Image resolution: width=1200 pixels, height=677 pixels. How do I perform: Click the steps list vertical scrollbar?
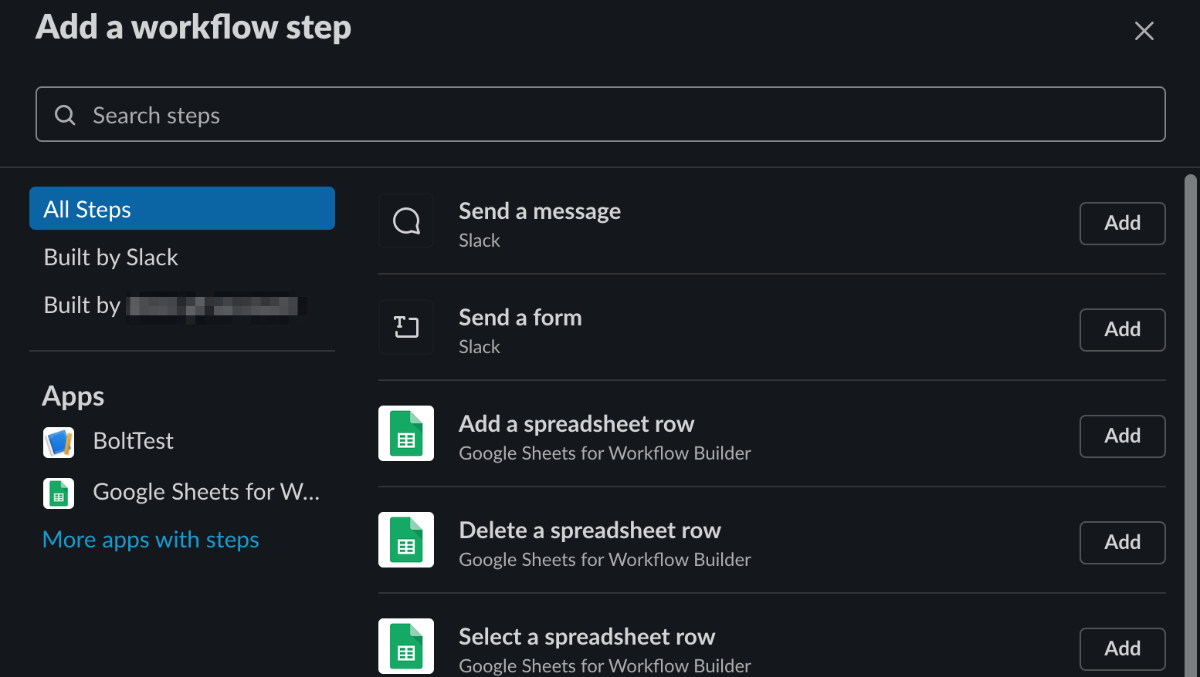(1190, 425)
